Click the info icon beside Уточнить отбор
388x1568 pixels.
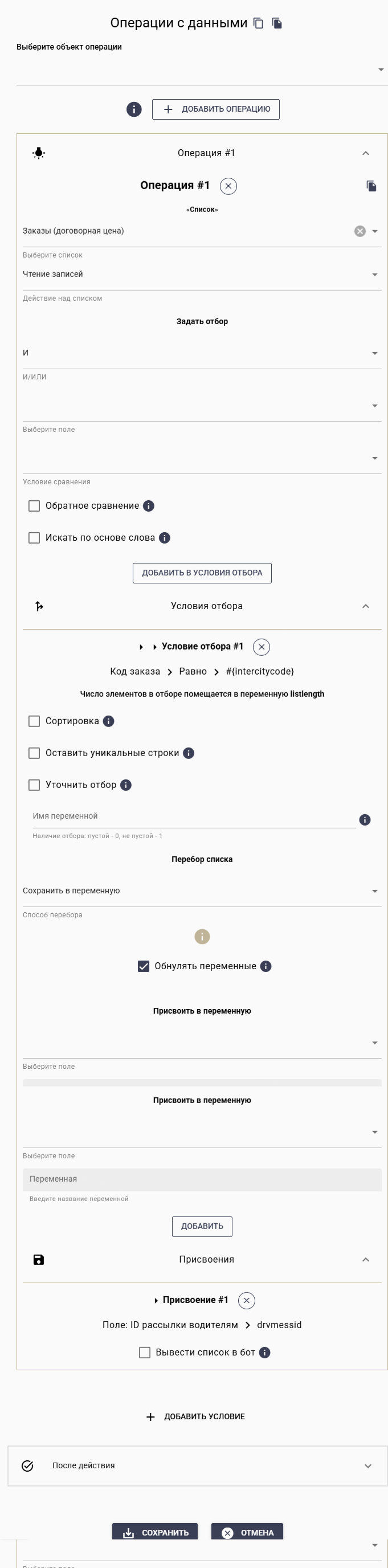pyautogui.click(x=125, y=785)
